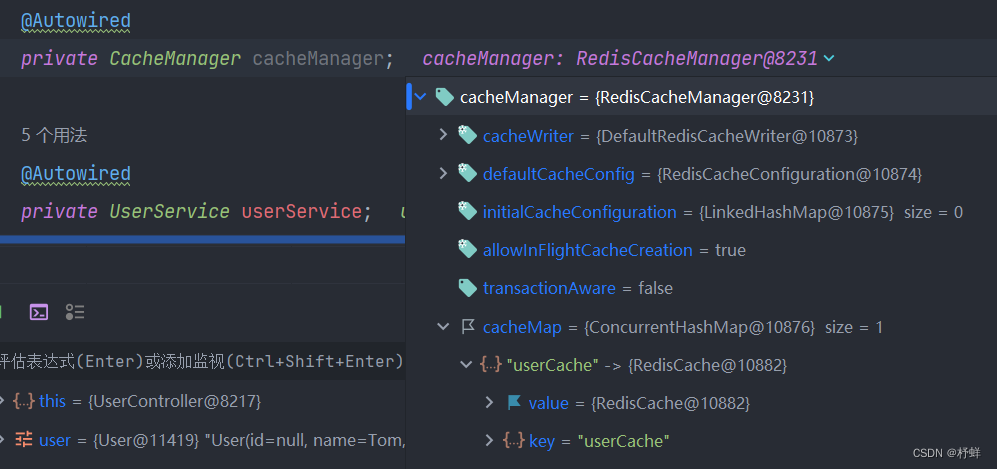Click the tag icon beside initialCacheConfiguration
997x469 pixels.
coord(466,212)
